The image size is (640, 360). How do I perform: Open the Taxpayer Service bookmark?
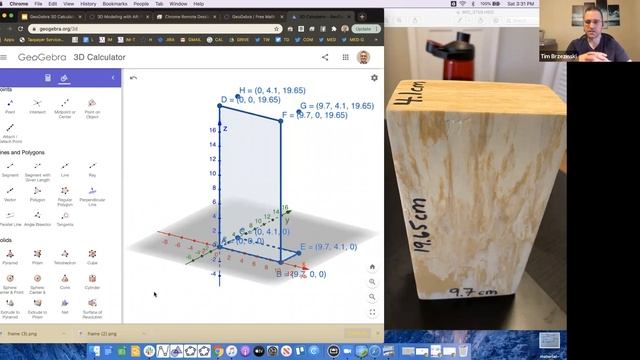point(42,40)
